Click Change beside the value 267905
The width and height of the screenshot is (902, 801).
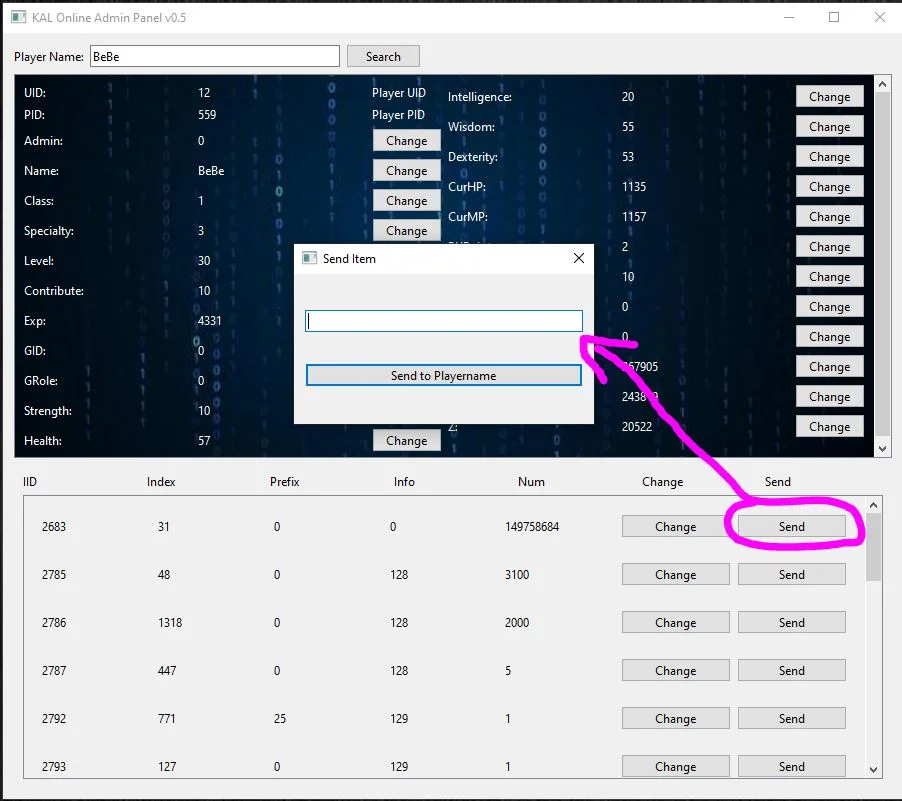coord(830,367)
